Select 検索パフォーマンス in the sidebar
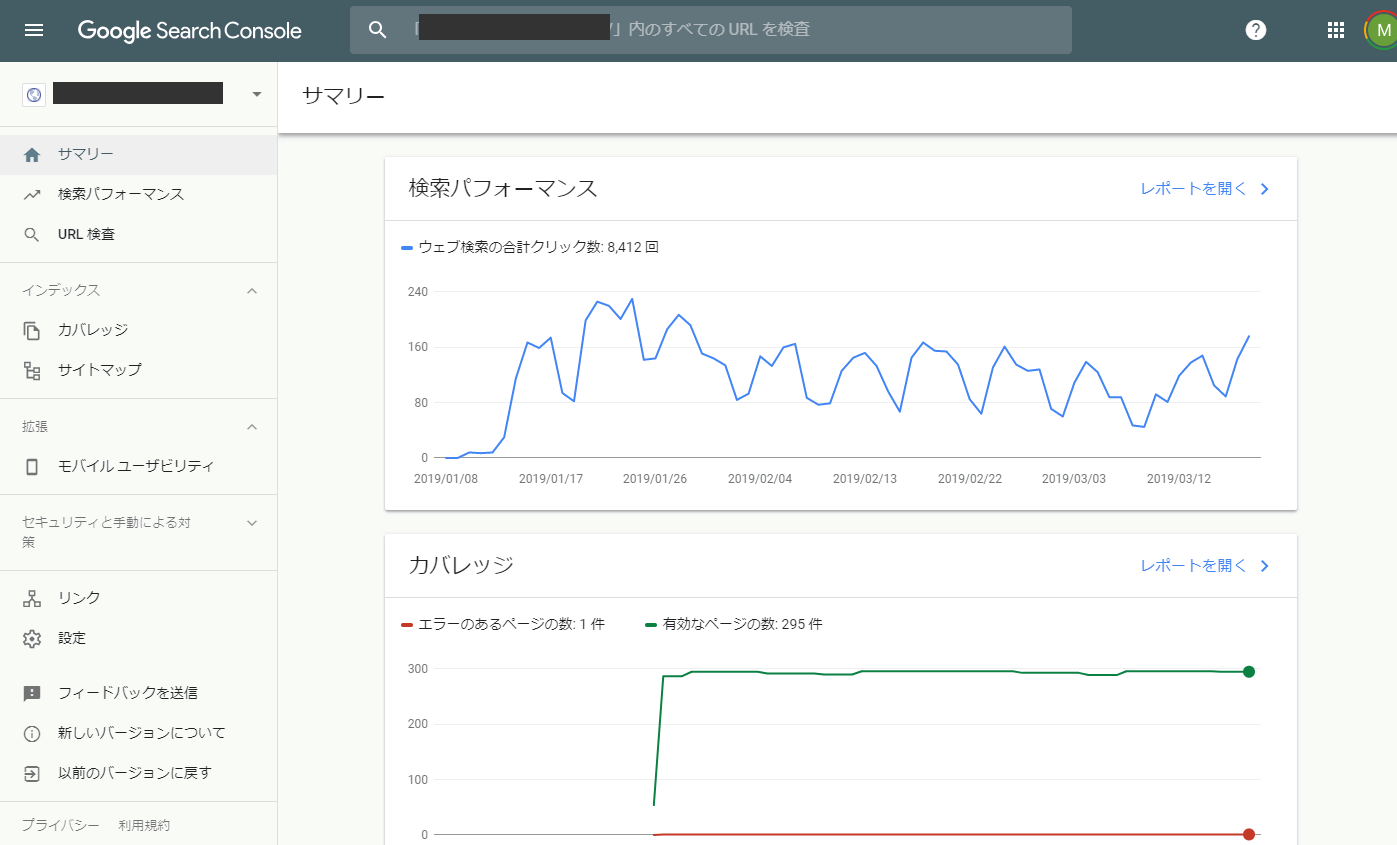Screen dimensions: 1397x845 pos(121,194)
